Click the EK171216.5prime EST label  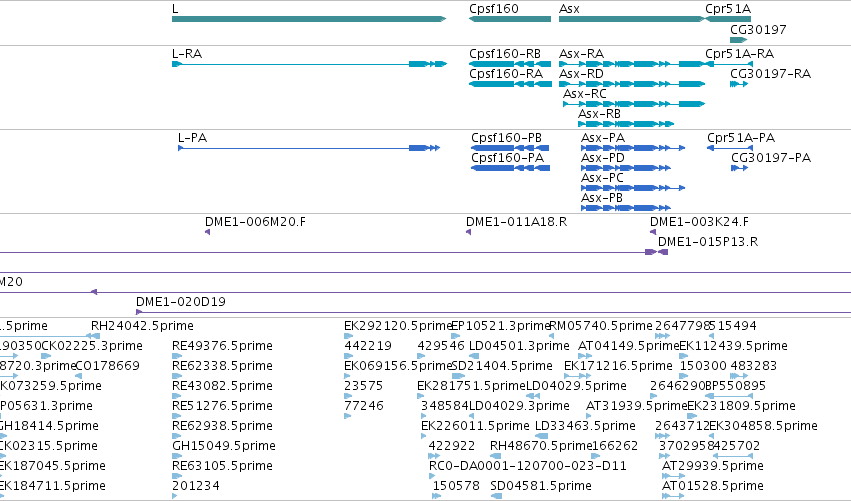(618, 366)
